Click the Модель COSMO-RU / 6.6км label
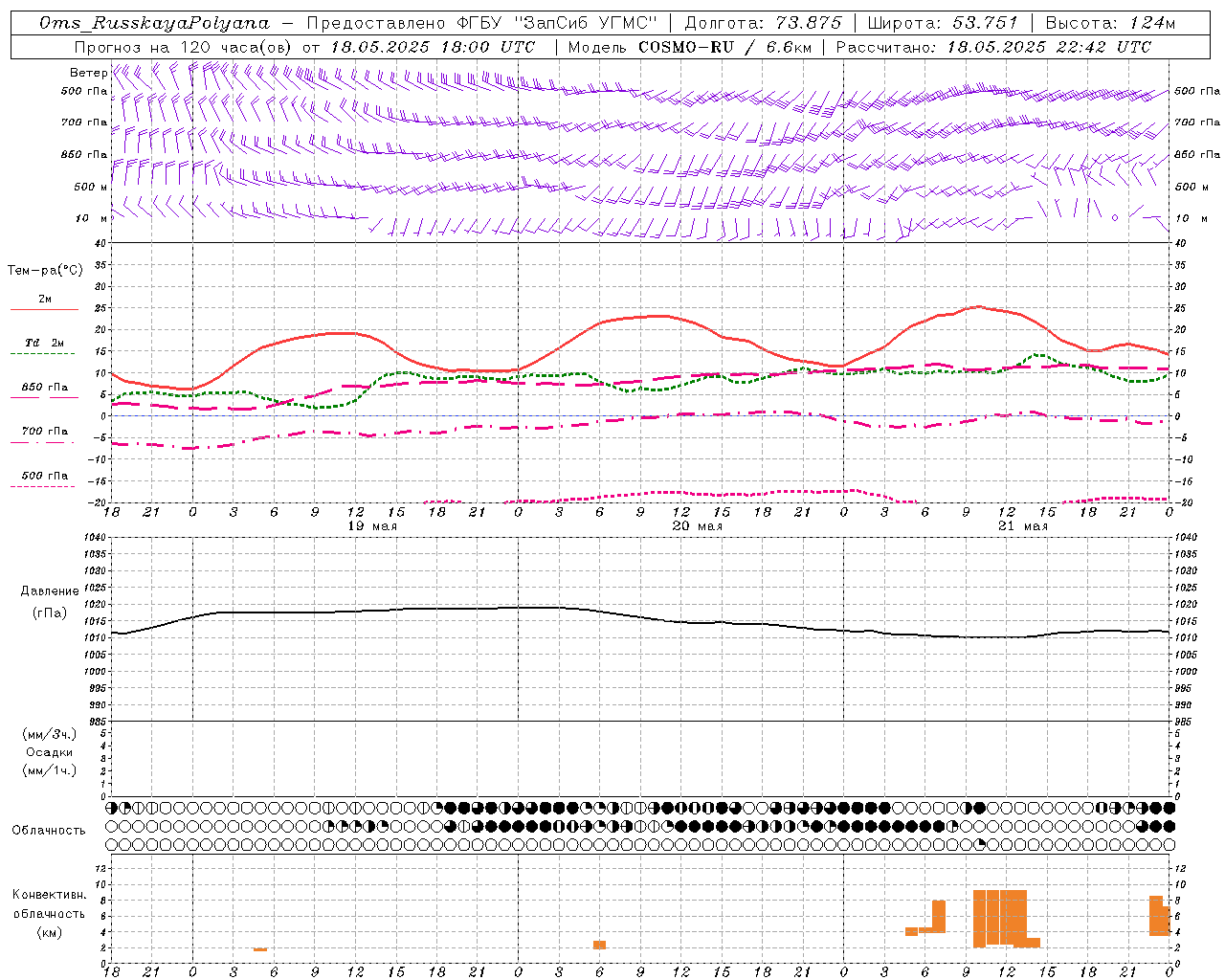The image size is (1225, 980). 689,47
